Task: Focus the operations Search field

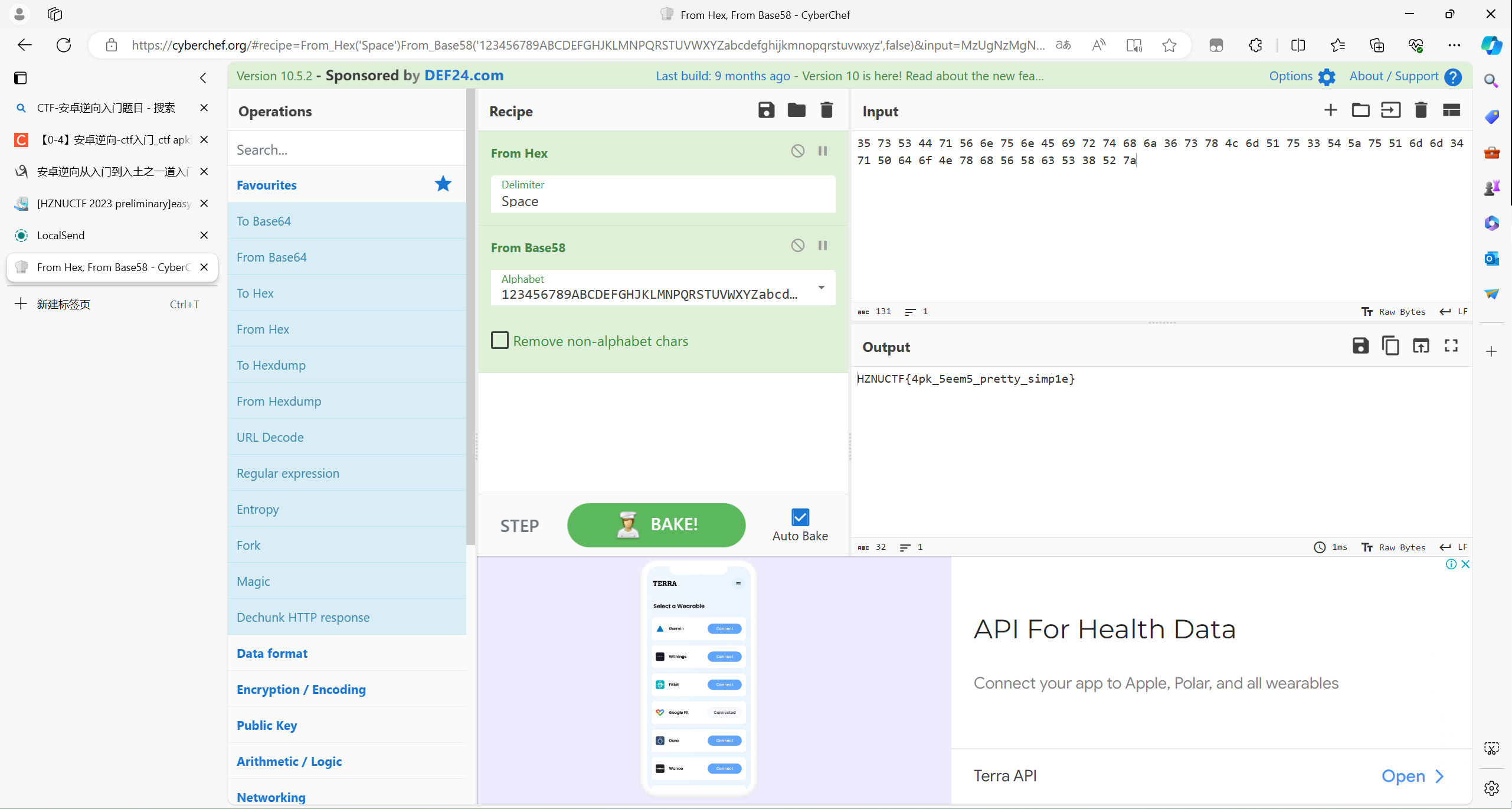Action: click(x=347, y=149)
